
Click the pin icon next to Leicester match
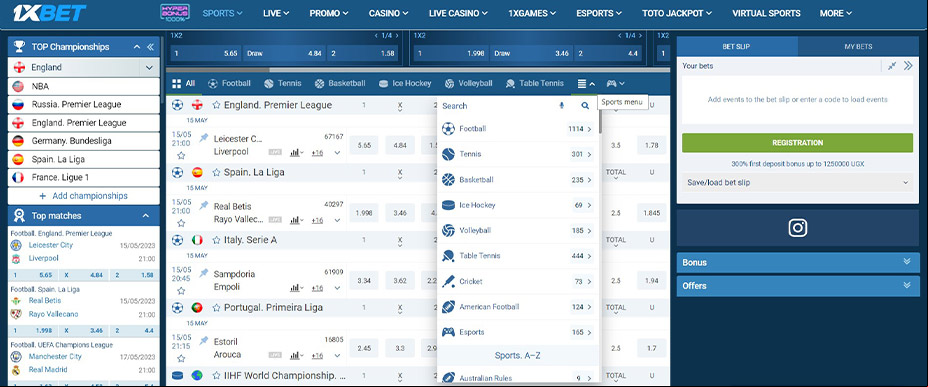click(x=204, y=137)
